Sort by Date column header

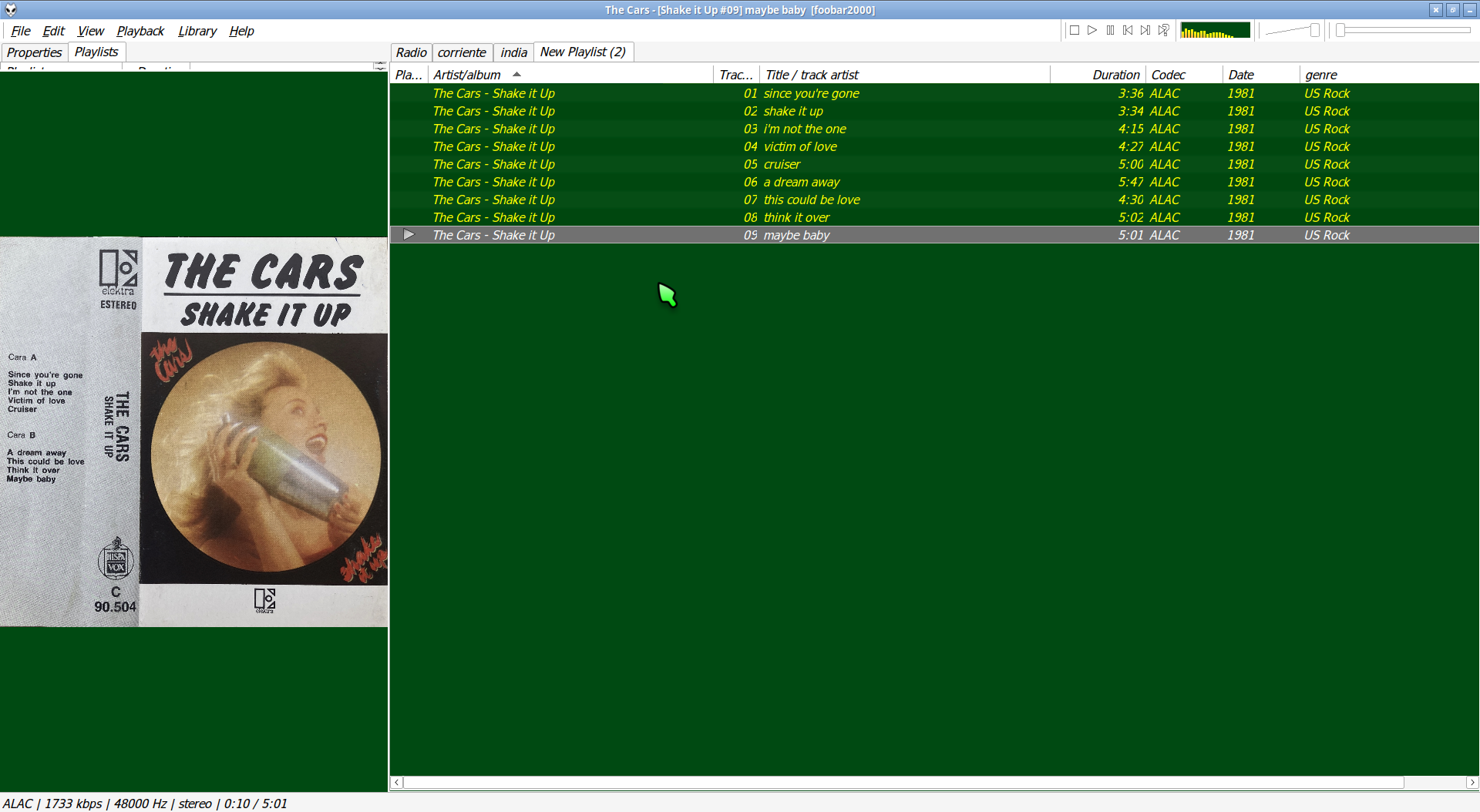coord(1261,75)
